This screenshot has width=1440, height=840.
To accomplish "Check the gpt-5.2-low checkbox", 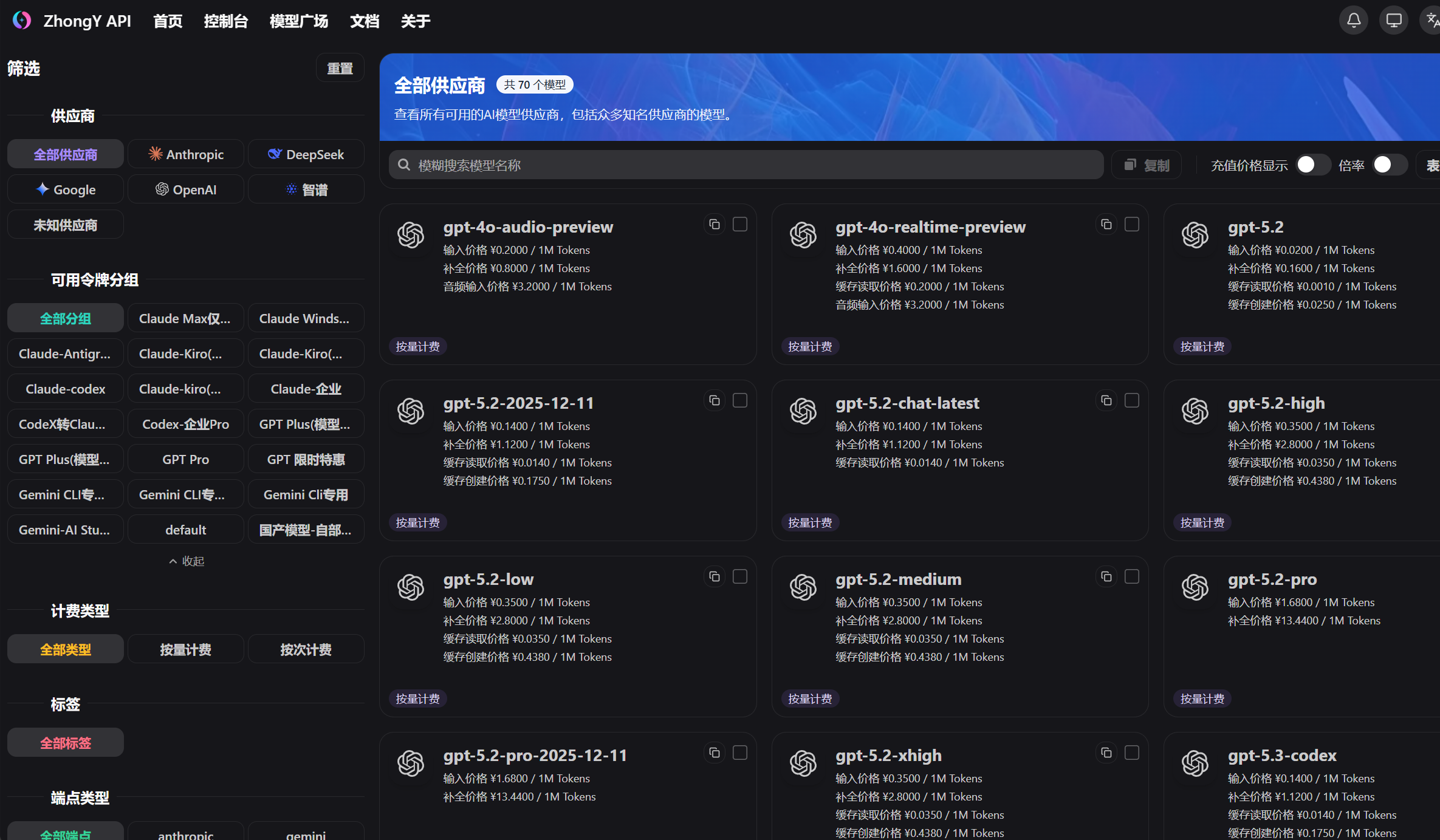I will (740, 576).
